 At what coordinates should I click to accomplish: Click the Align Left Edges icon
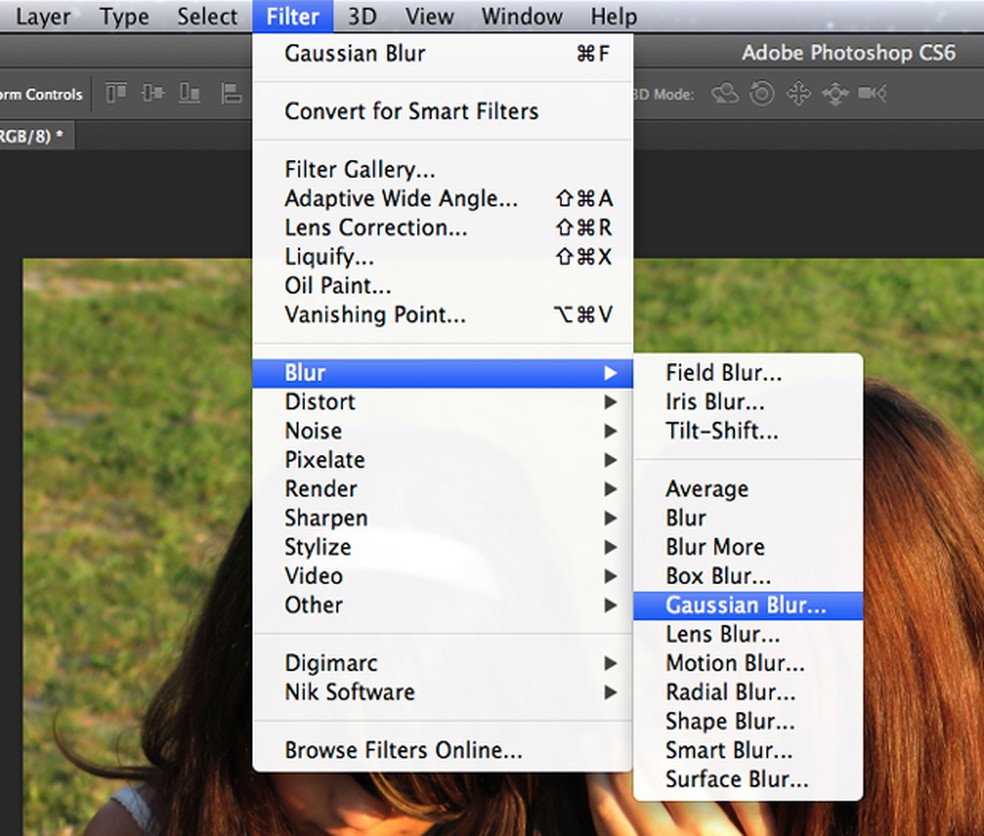pyautogui.click(x=231, y=94)
